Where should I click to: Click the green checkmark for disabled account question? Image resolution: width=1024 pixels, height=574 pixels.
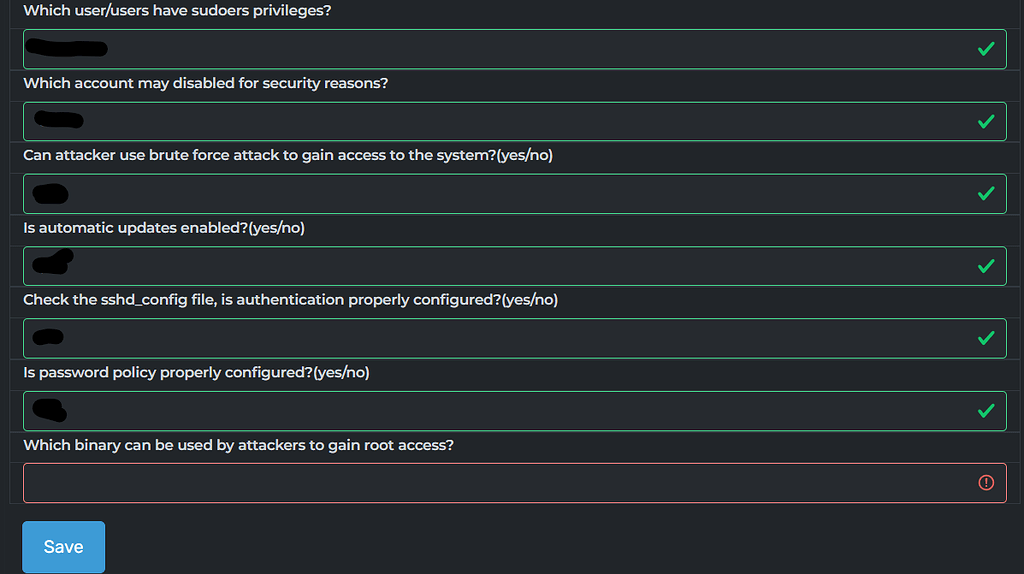click(986, 121)
